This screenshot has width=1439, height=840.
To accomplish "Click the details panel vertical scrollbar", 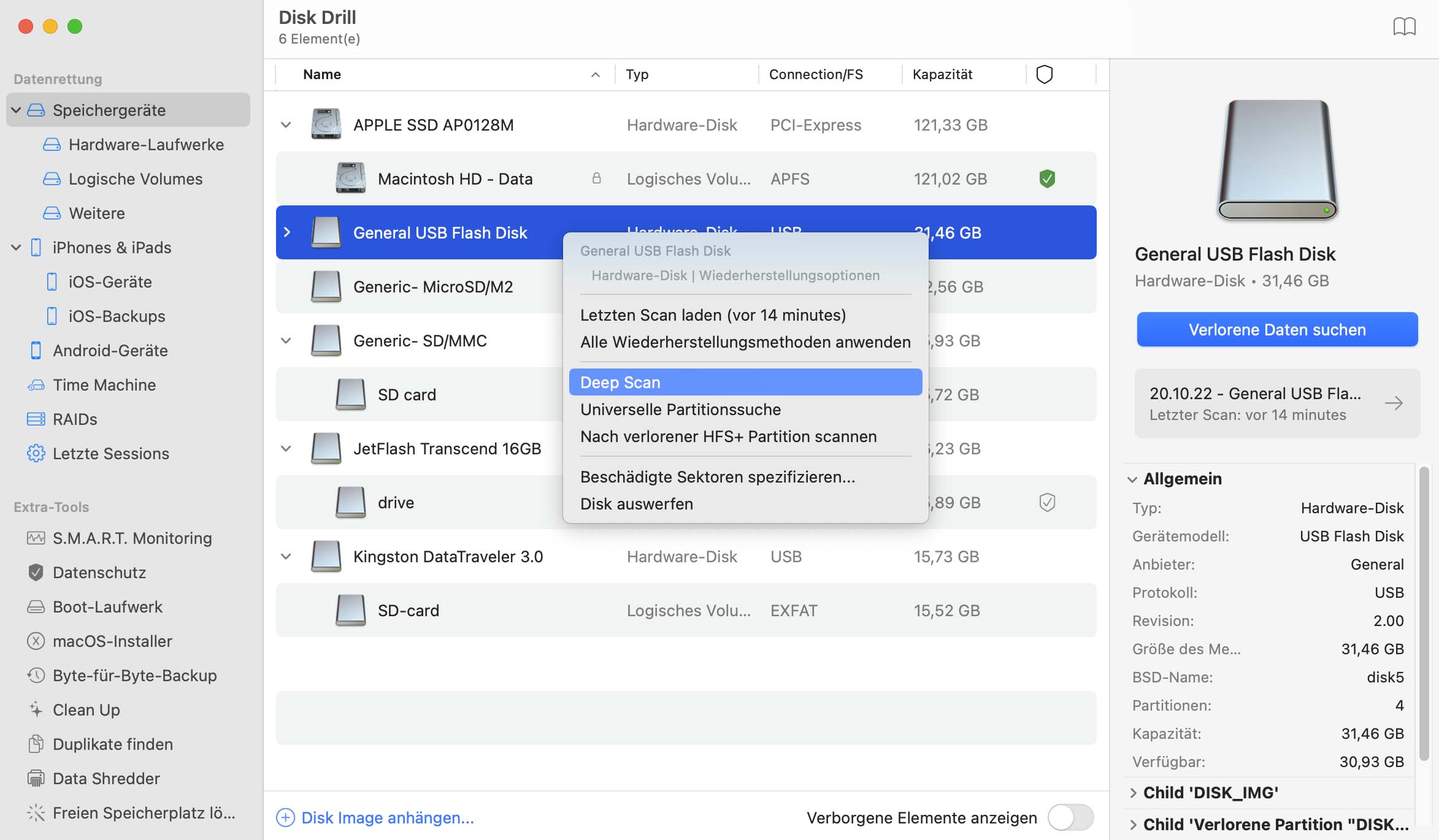I will click(1424, 613).
